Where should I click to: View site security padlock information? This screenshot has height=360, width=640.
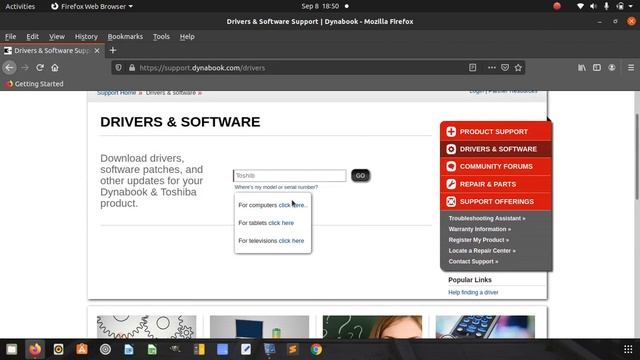(x=131, y=68)
